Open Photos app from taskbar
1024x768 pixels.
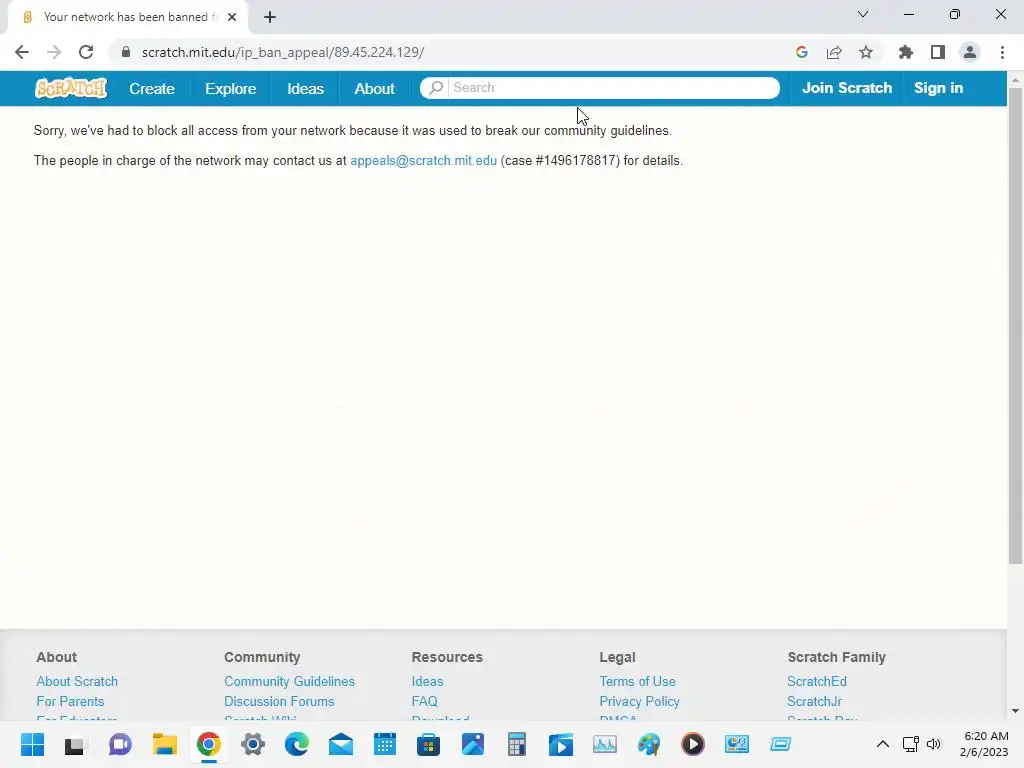pos(473,744)
